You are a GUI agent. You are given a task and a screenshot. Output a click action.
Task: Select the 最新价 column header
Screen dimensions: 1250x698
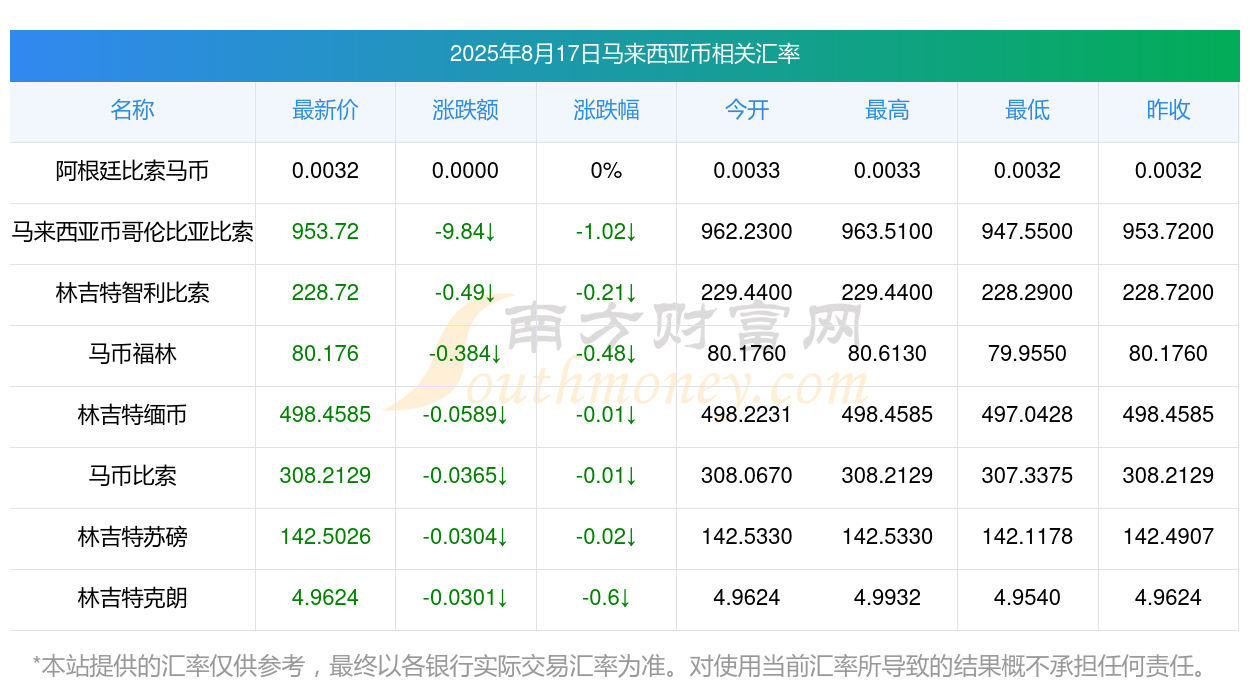[x=325, y=110]
